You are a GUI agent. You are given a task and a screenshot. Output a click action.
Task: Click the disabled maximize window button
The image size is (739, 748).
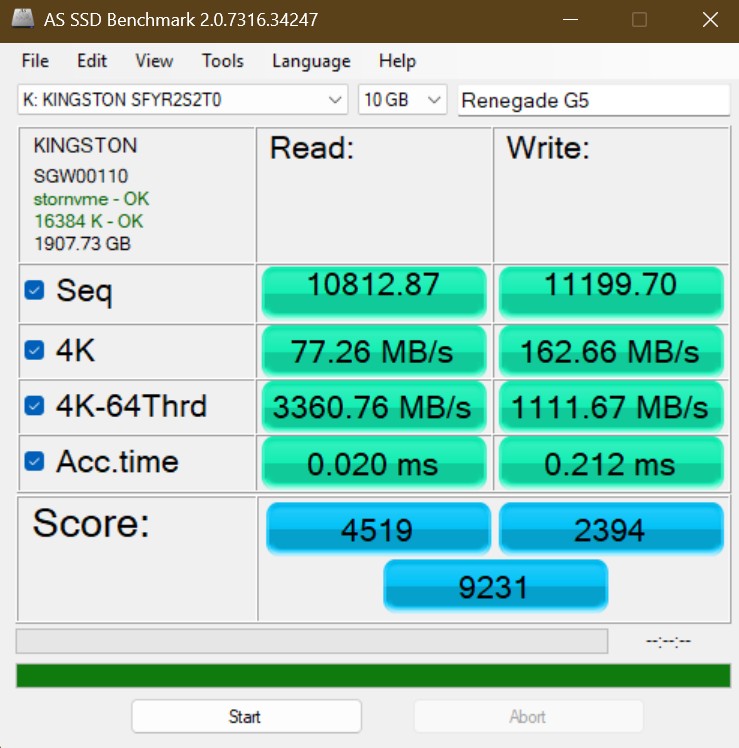click(639, 20)
